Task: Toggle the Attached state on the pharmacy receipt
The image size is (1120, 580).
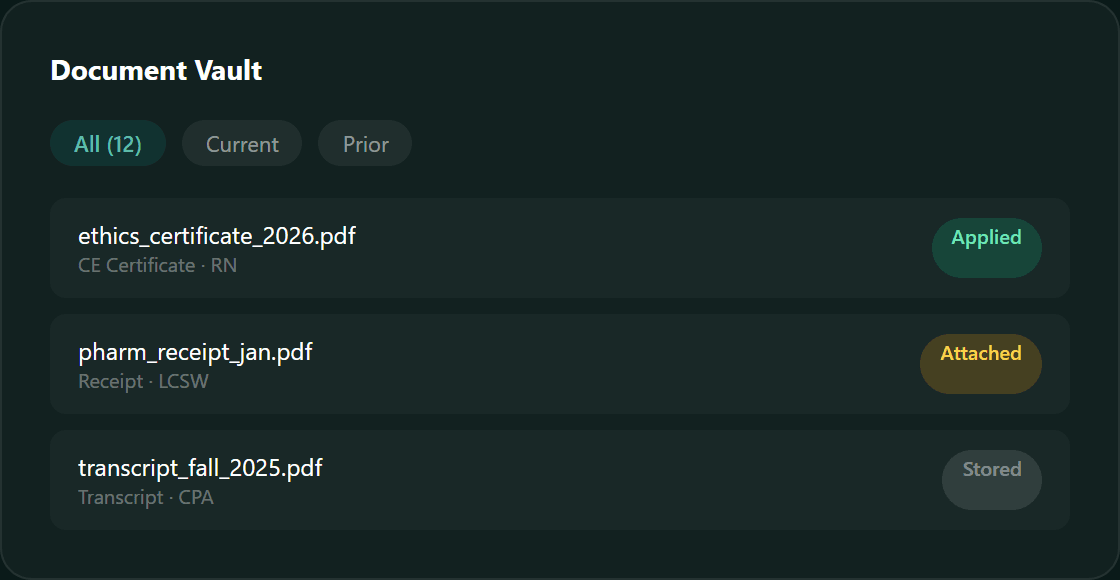Action: point(980,363)
